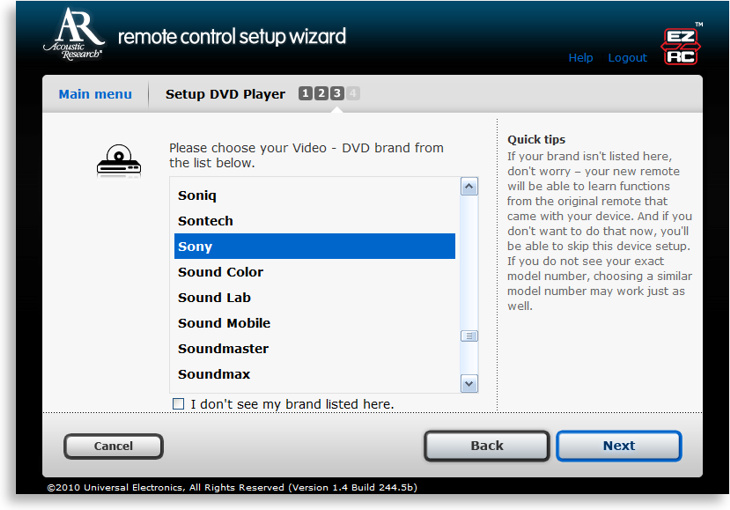Click the DVD player device icon

click(118, 160)
